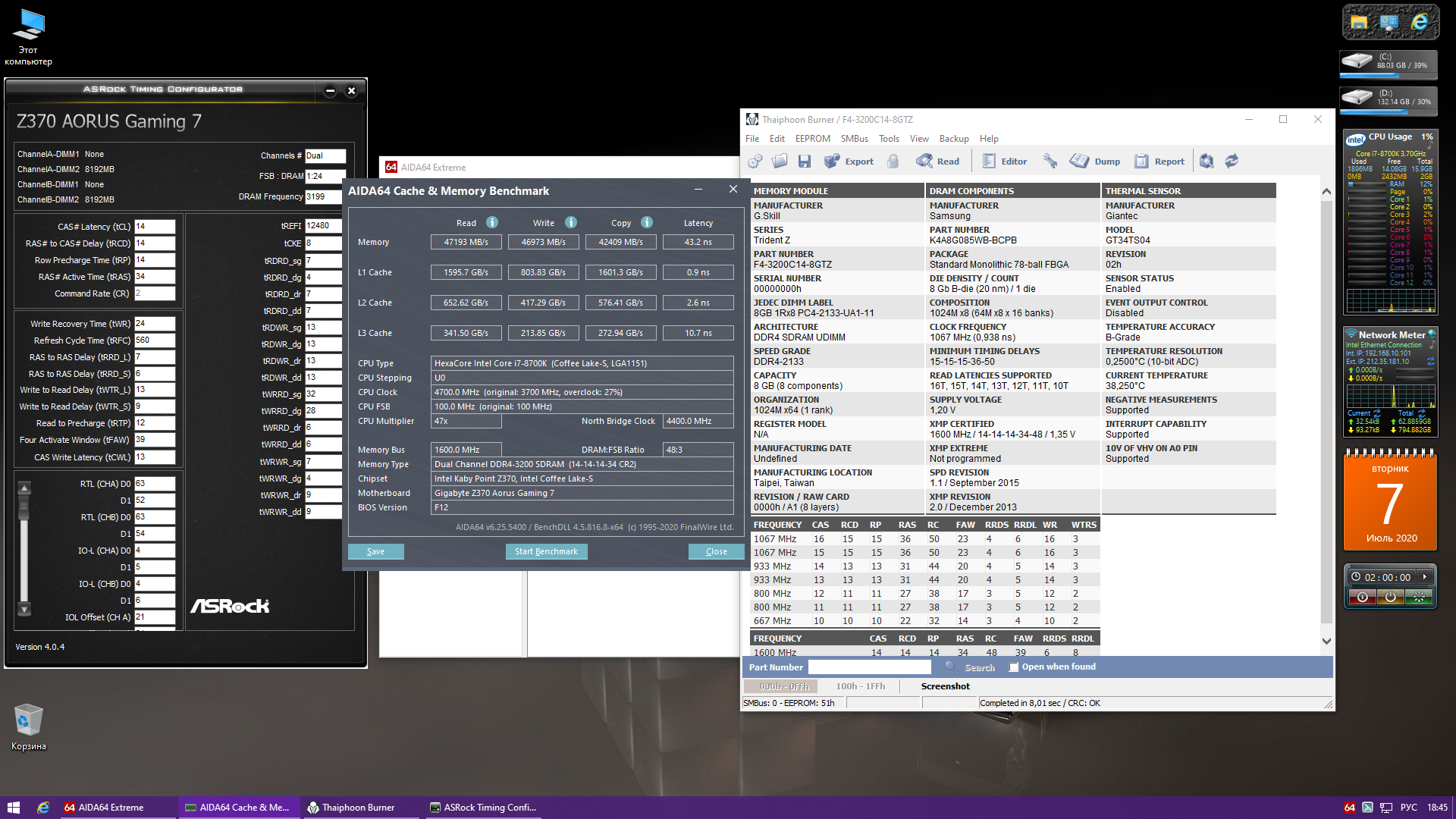Click the scroll down arrow in Thaiphoon report
Viewport: 1456px width, 819px height.
1326,641
